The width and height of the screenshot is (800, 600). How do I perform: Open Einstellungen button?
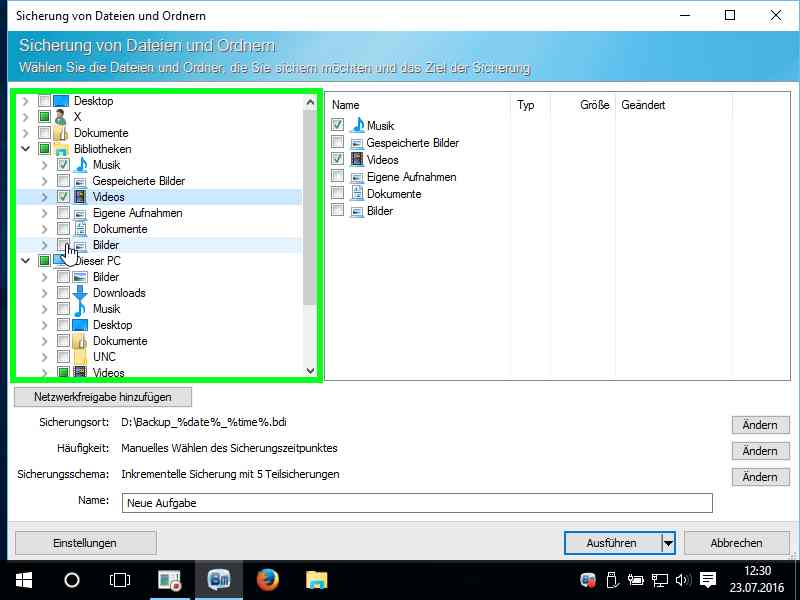pos(85,543)
